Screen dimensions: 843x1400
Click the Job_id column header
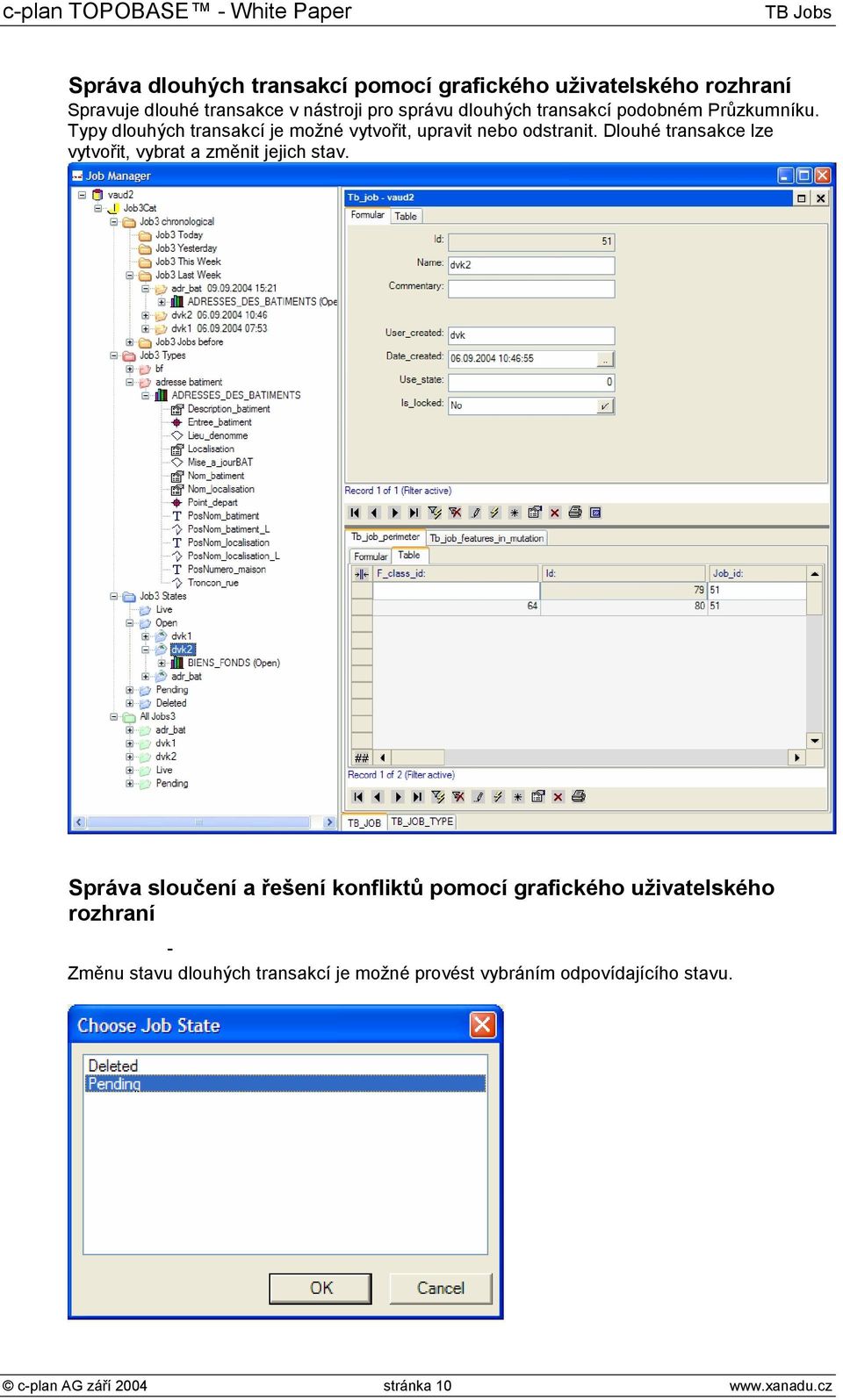(757, 574)
